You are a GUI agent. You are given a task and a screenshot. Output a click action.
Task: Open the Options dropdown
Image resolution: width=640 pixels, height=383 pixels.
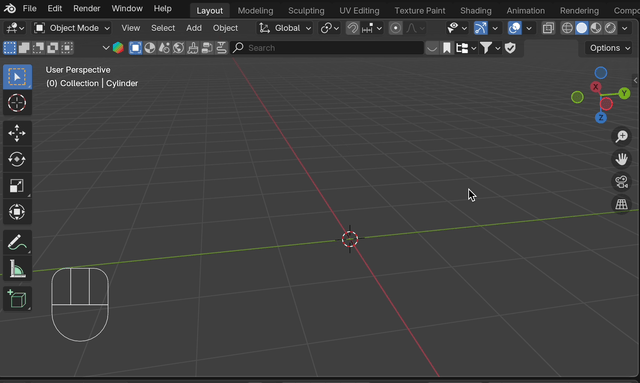[609, 48]
